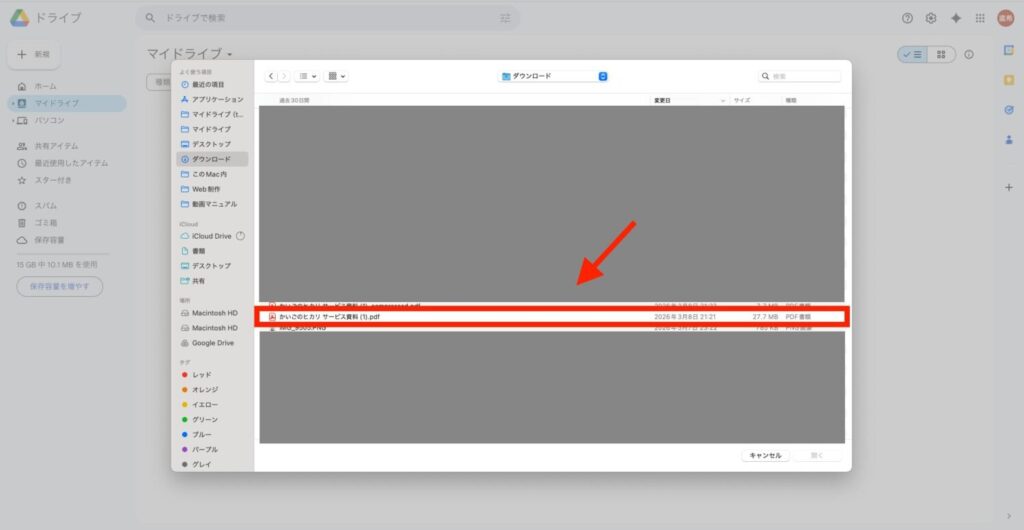
Task: Click the キャンセル button
Action: click(765, 455)
